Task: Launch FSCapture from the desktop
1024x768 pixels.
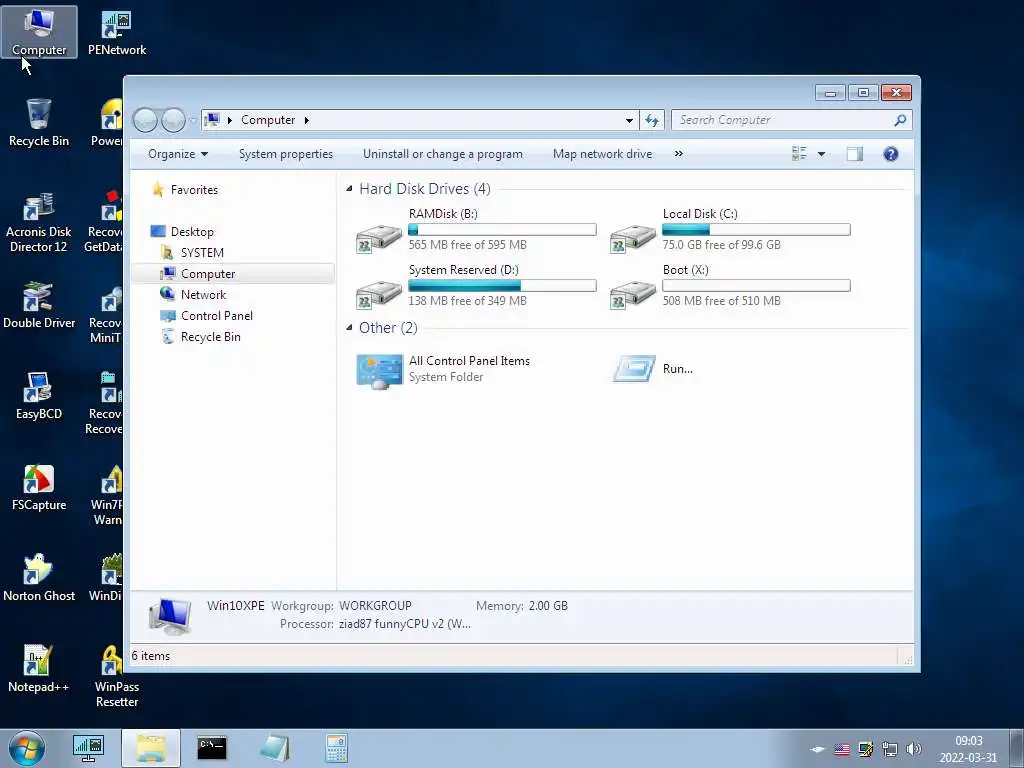Action: click(39, 487)
